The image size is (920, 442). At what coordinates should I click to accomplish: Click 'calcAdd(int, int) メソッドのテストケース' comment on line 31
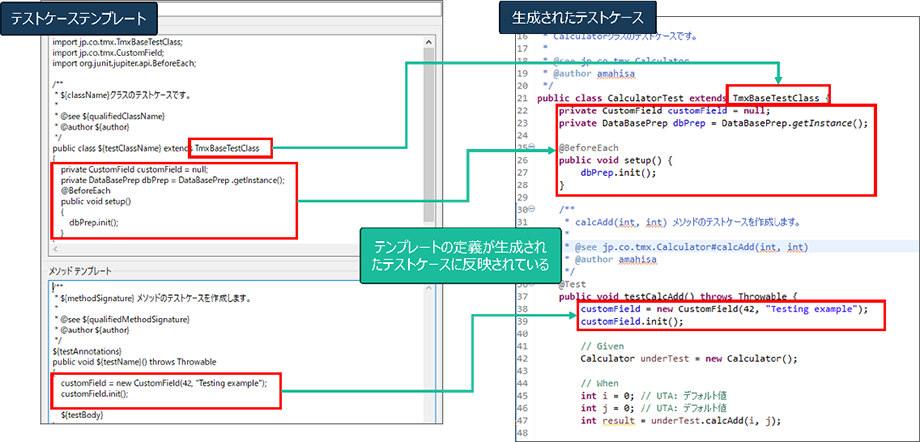[x=689, y=222]
